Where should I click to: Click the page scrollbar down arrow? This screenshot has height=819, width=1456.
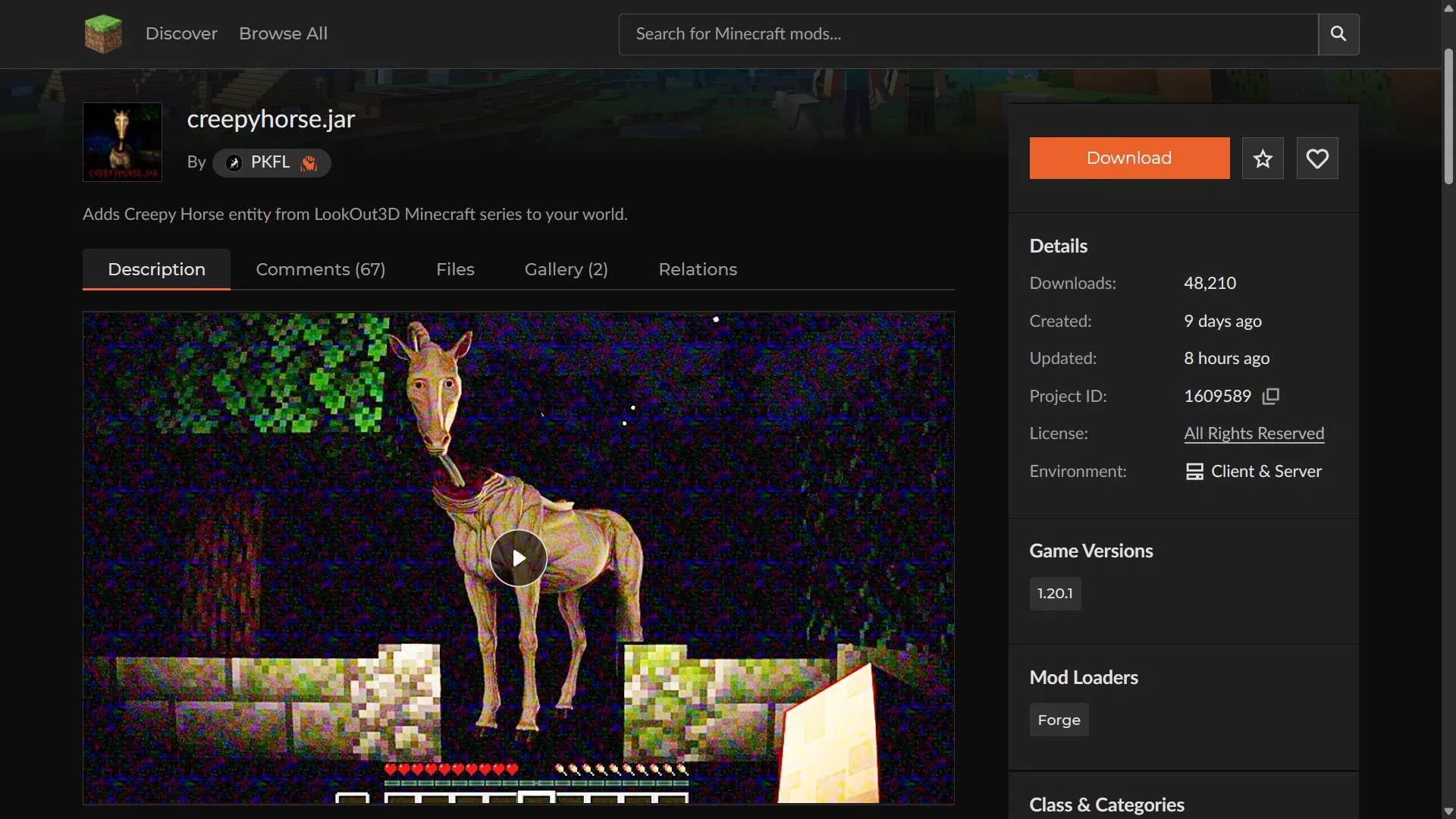pyautogui.click(x=1448, y=811)
